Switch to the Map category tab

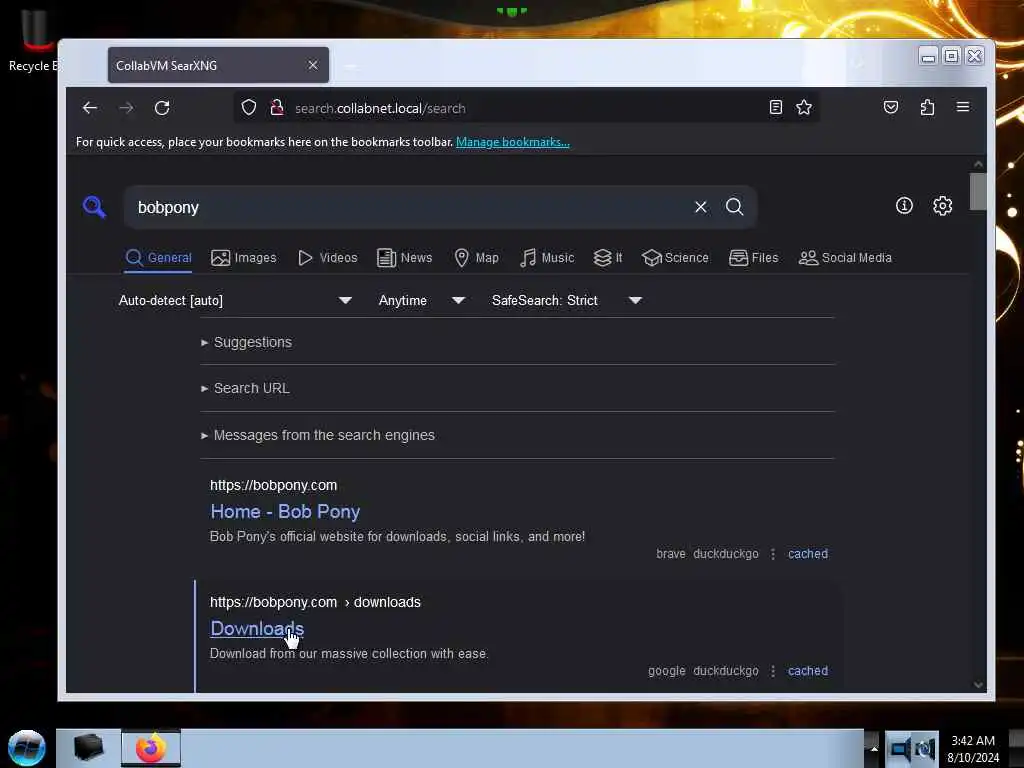(476, 258)
